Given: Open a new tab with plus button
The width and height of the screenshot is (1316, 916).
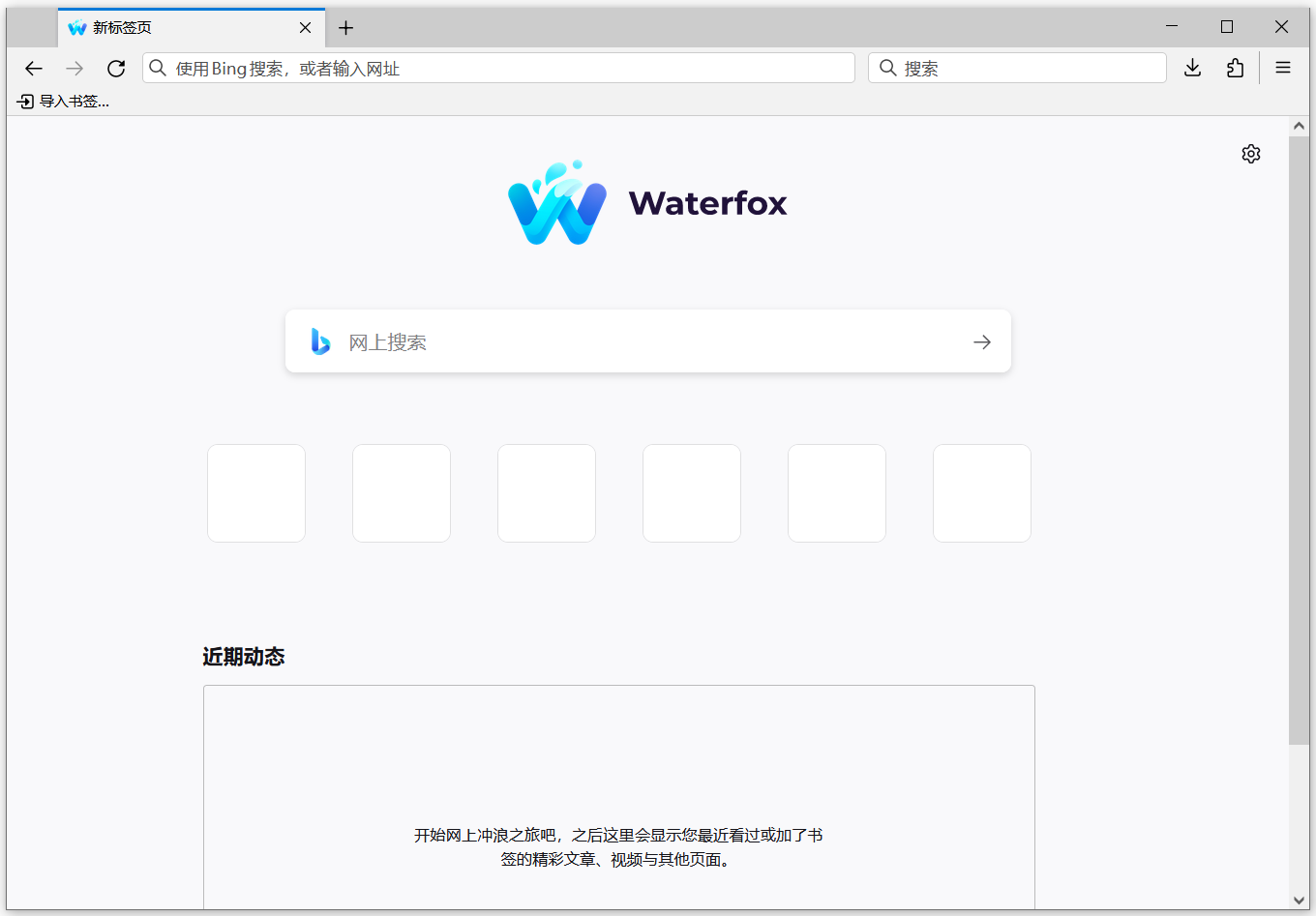Looking at the screenshot, I should 345,28.
